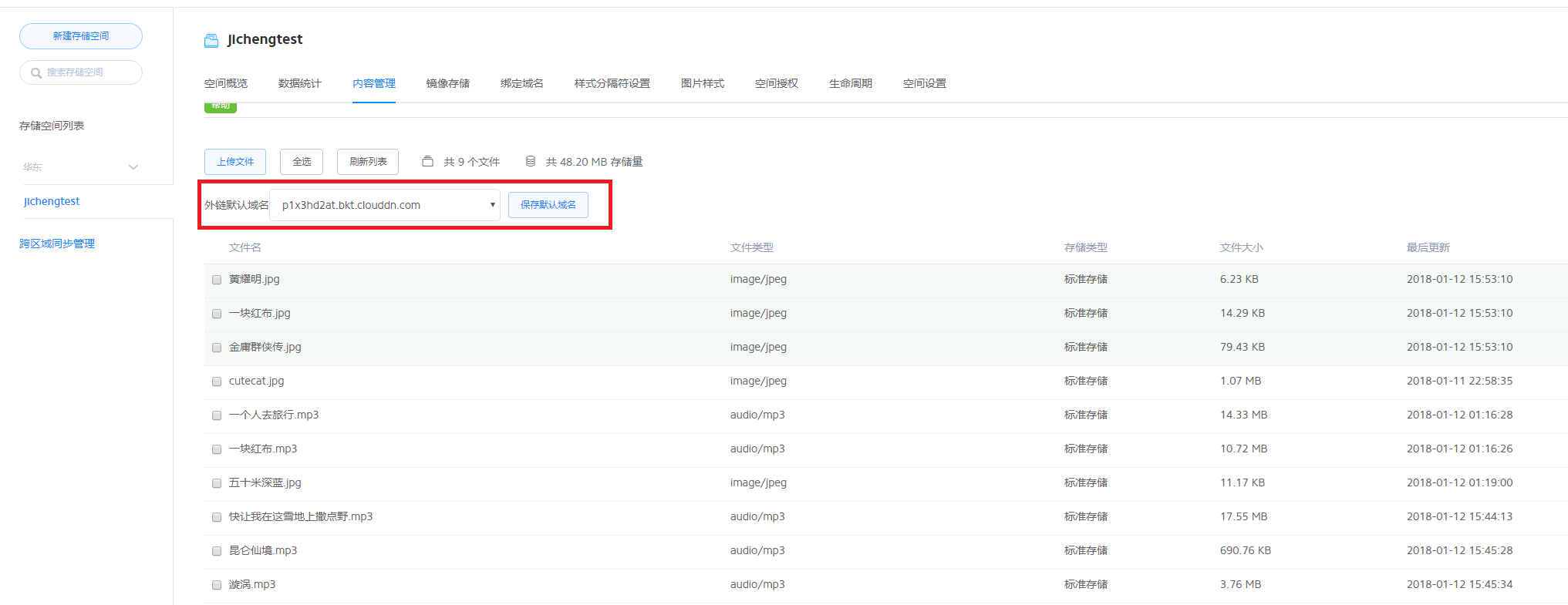Open the 空间设置 tab
The height and width of the screenshot is (605, 1568).
click(x=925, y=83)
